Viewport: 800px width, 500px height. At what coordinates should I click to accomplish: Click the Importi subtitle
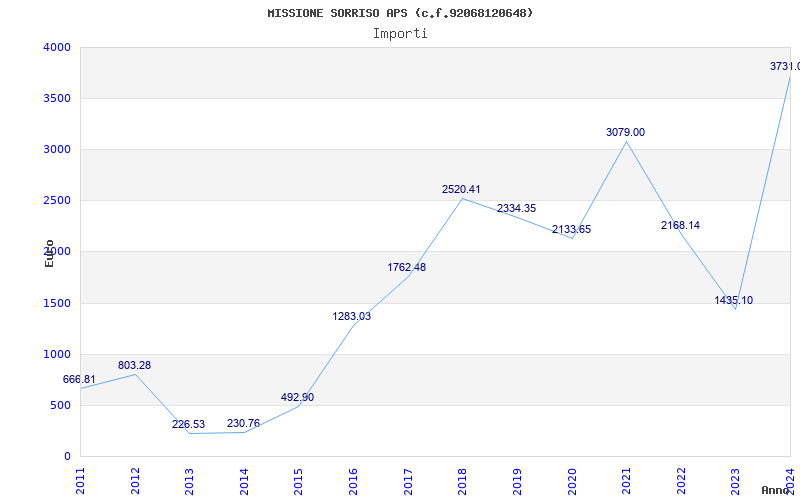click(400, 34)
